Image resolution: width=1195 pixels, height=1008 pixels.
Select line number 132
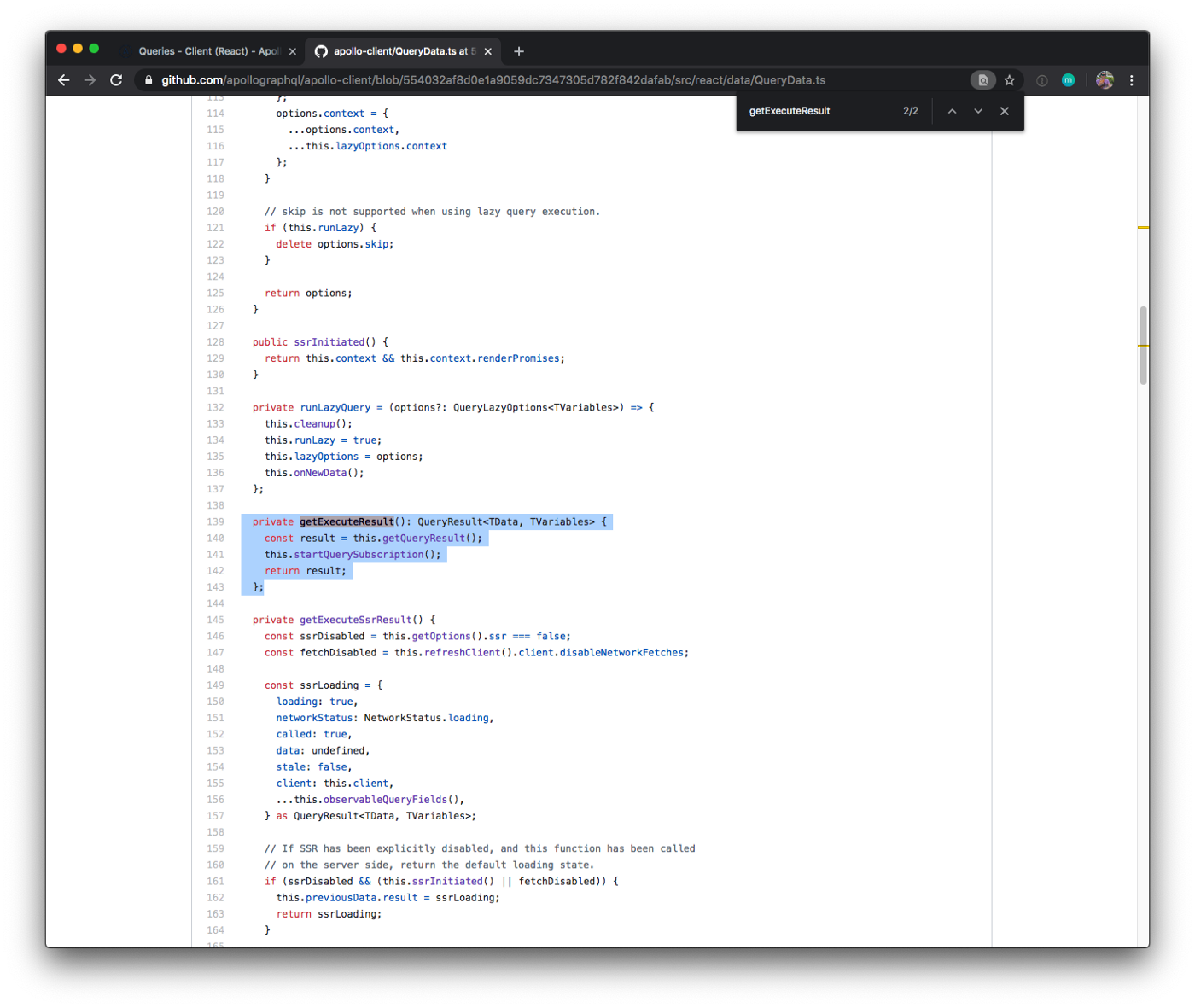click(215, 407)
